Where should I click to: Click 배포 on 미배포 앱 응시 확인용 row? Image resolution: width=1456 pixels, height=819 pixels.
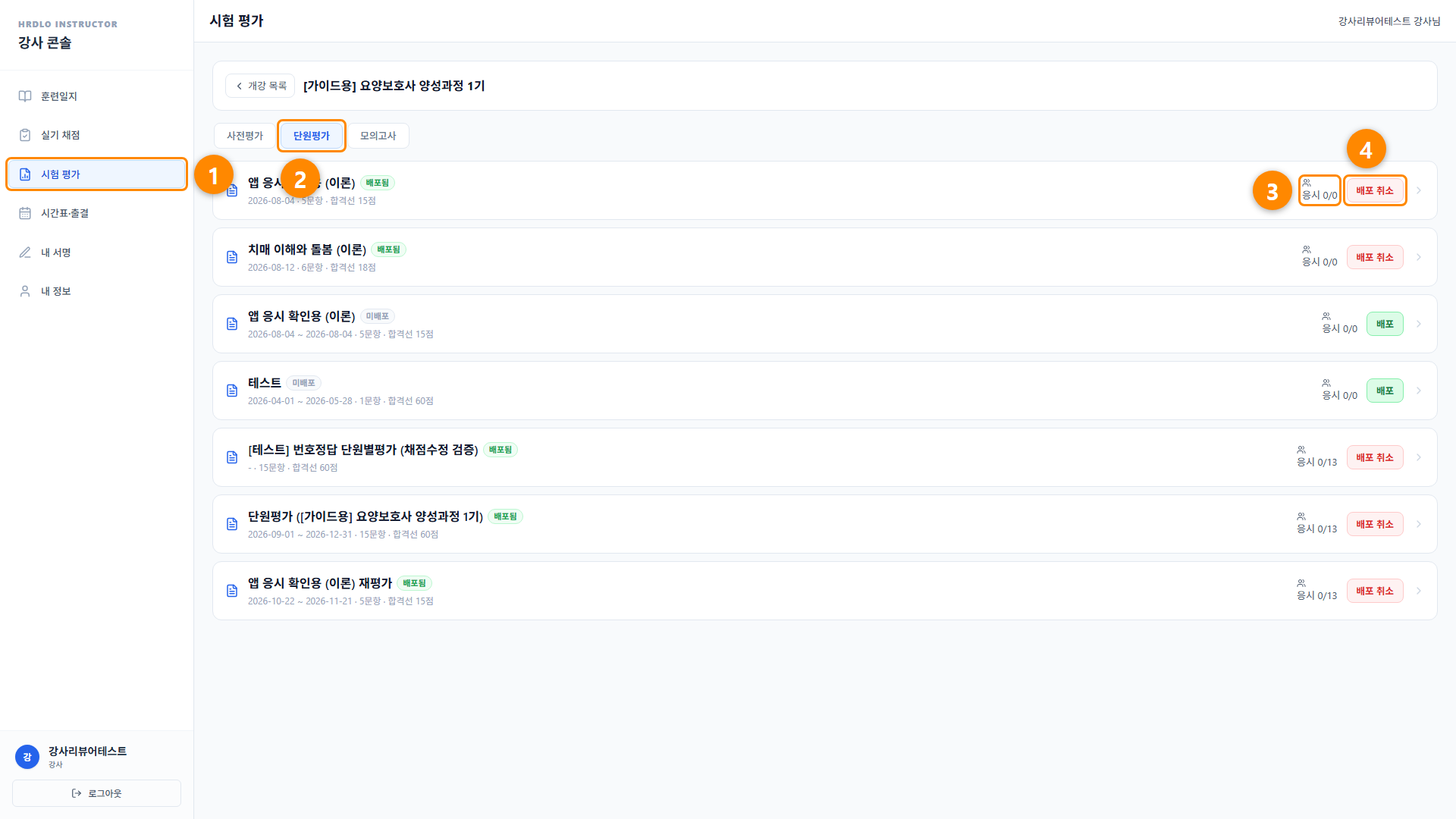coord(1385,324)
